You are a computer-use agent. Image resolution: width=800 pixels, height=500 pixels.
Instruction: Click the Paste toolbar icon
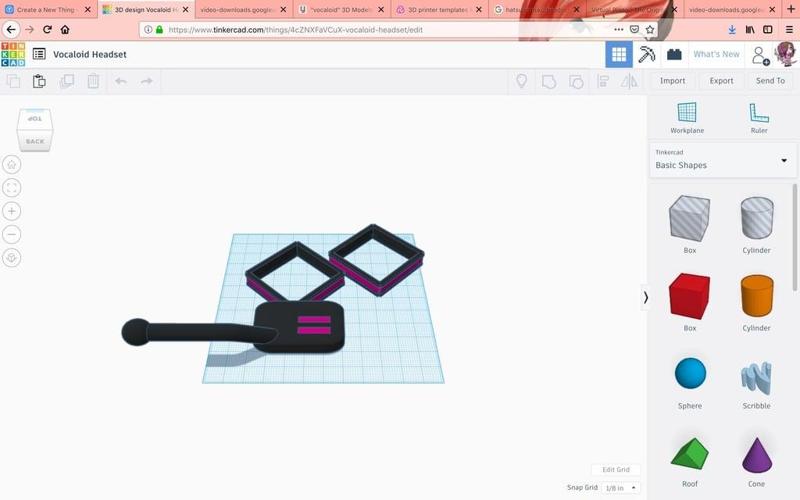[39, 81]
